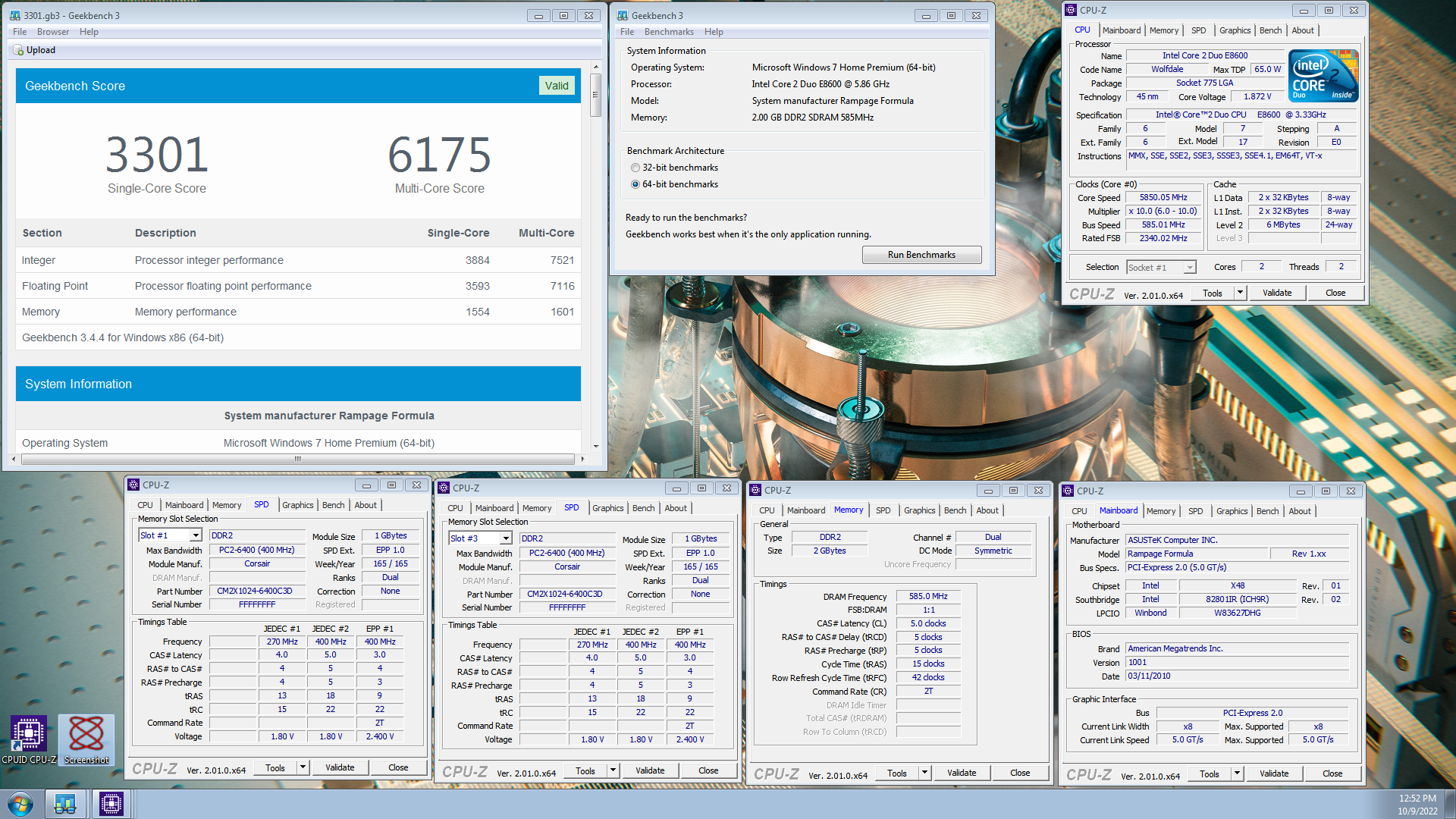Click the Geekbench 3 benchmark window title icon
The image size is (1456, 819).
(623, 15)
